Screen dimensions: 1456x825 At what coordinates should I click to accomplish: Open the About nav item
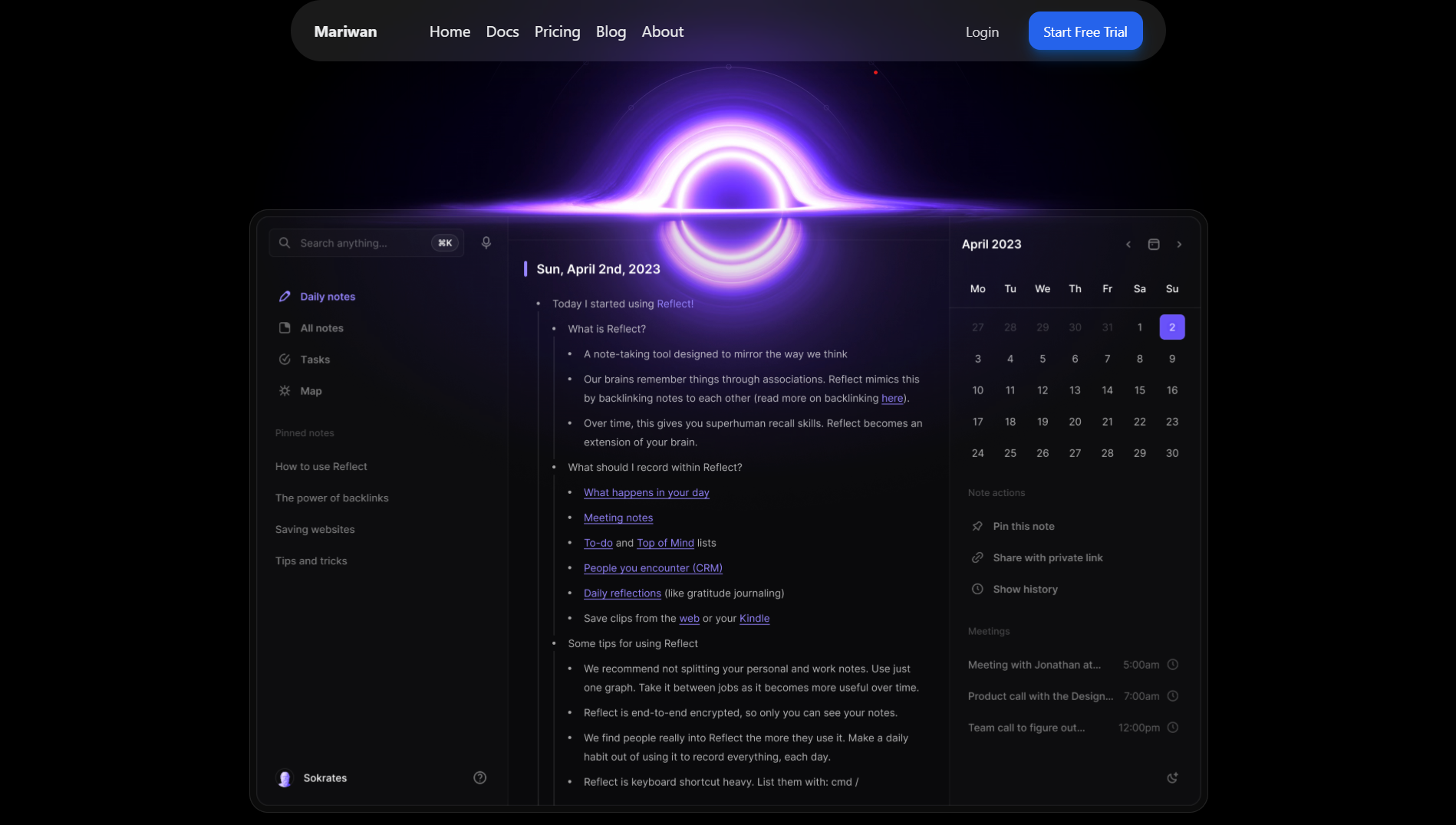point(662,31)
